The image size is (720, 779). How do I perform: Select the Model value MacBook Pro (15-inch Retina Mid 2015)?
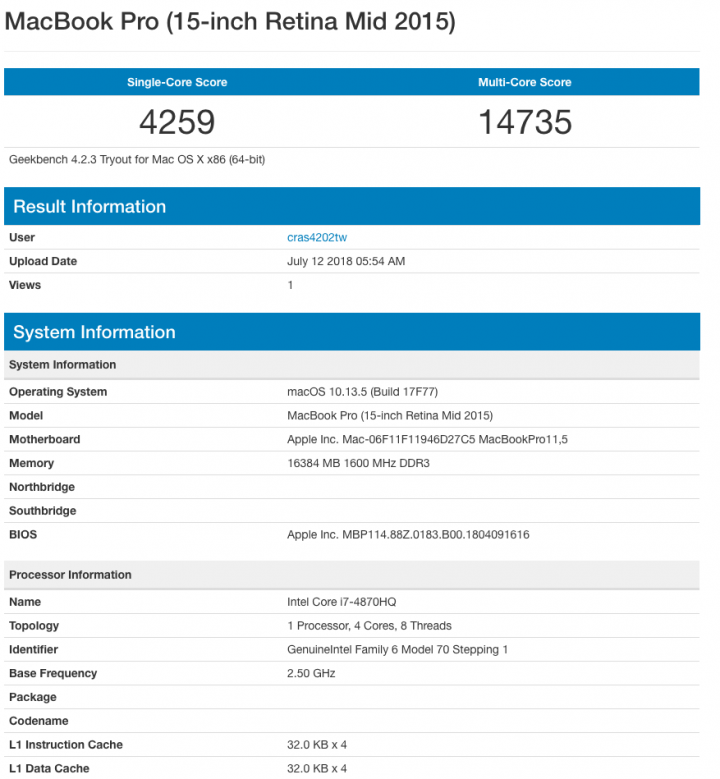point(390,416)
